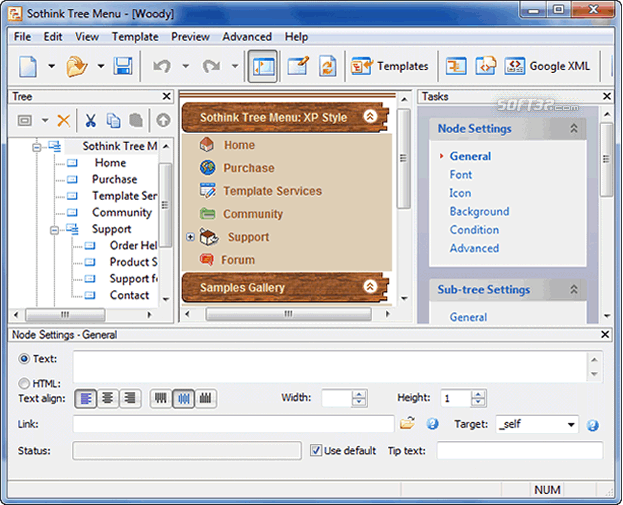Viewport: 623px width, 505px height.
Task: Collapse the Node Settings task group
Action: 574,128
